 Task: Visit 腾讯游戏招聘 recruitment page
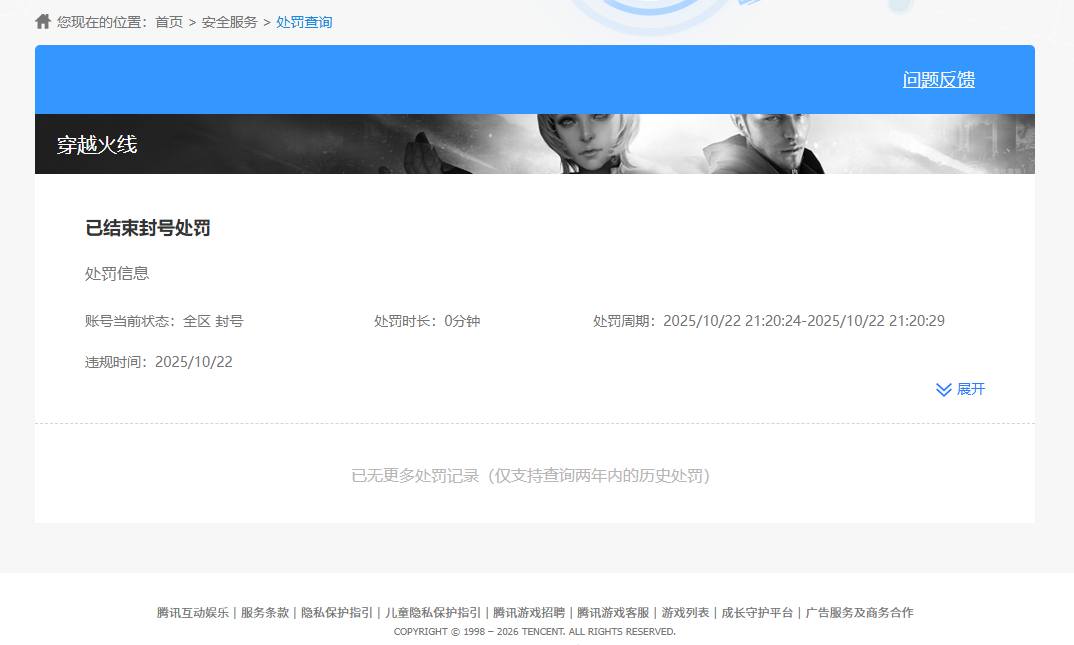coord(529,612)
